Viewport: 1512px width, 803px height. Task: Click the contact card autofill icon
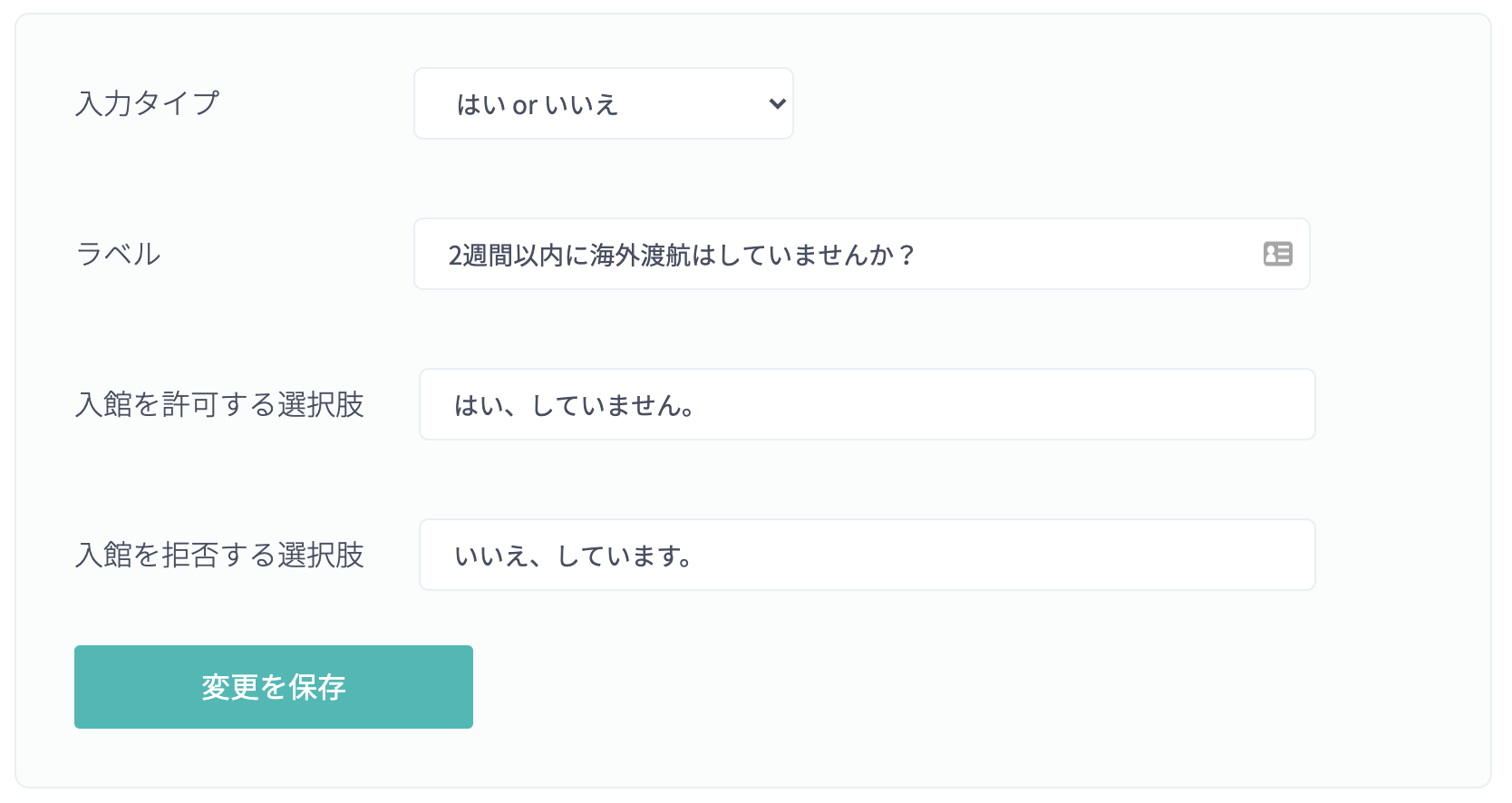[1277, 254]
